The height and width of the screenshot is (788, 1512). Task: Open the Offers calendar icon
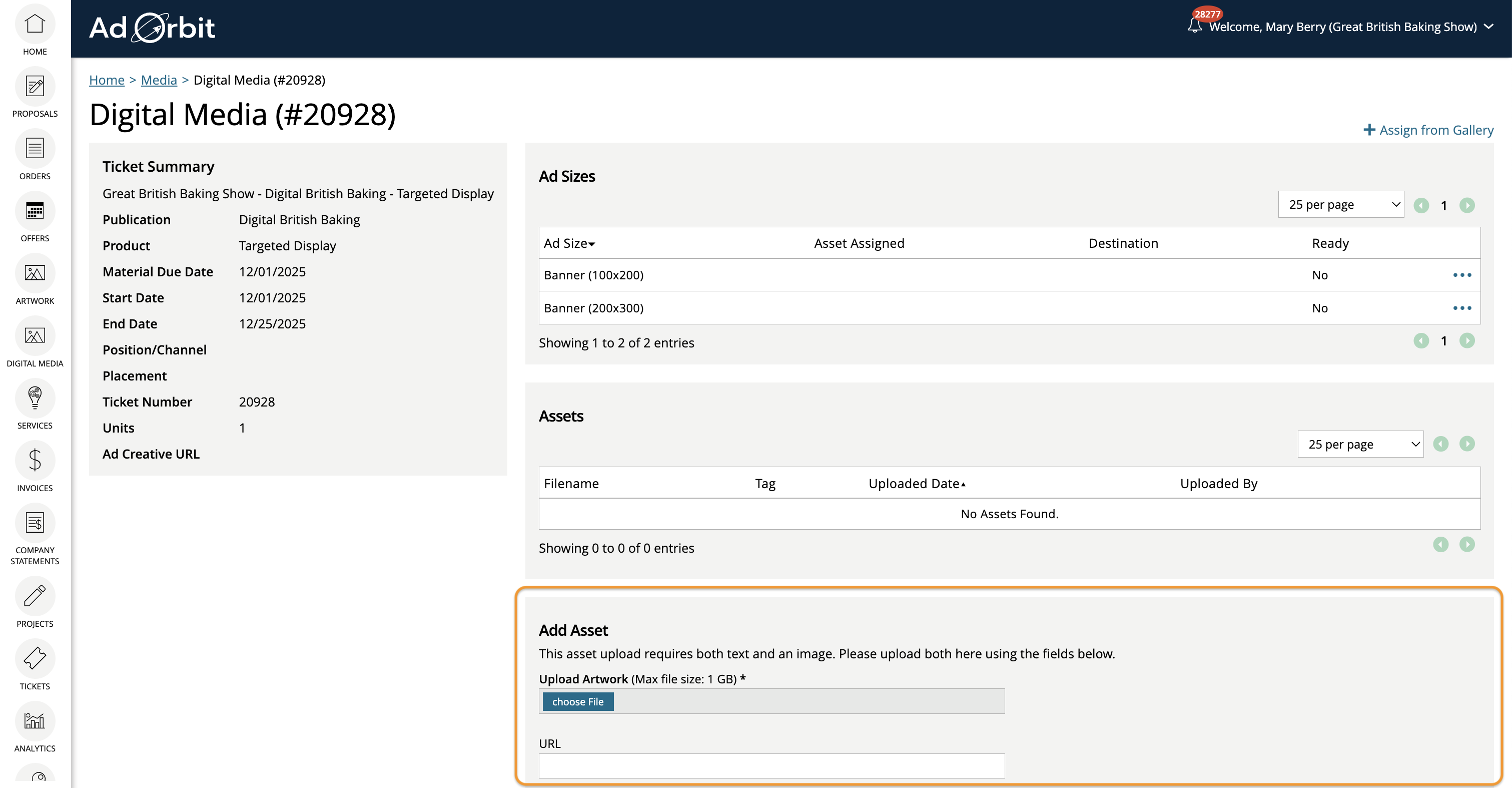point(35,211)
